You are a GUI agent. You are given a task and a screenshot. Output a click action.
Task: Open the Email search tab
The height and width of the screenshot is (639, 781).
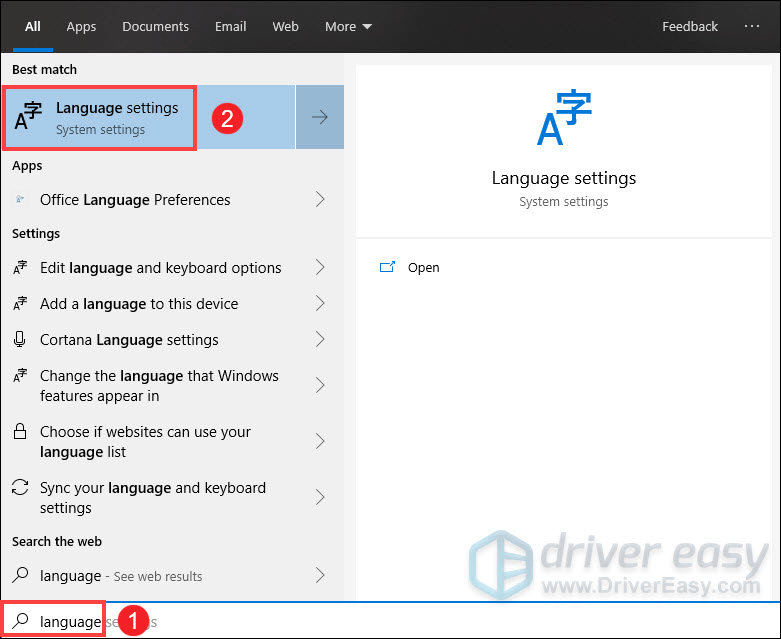pos(231,26)
